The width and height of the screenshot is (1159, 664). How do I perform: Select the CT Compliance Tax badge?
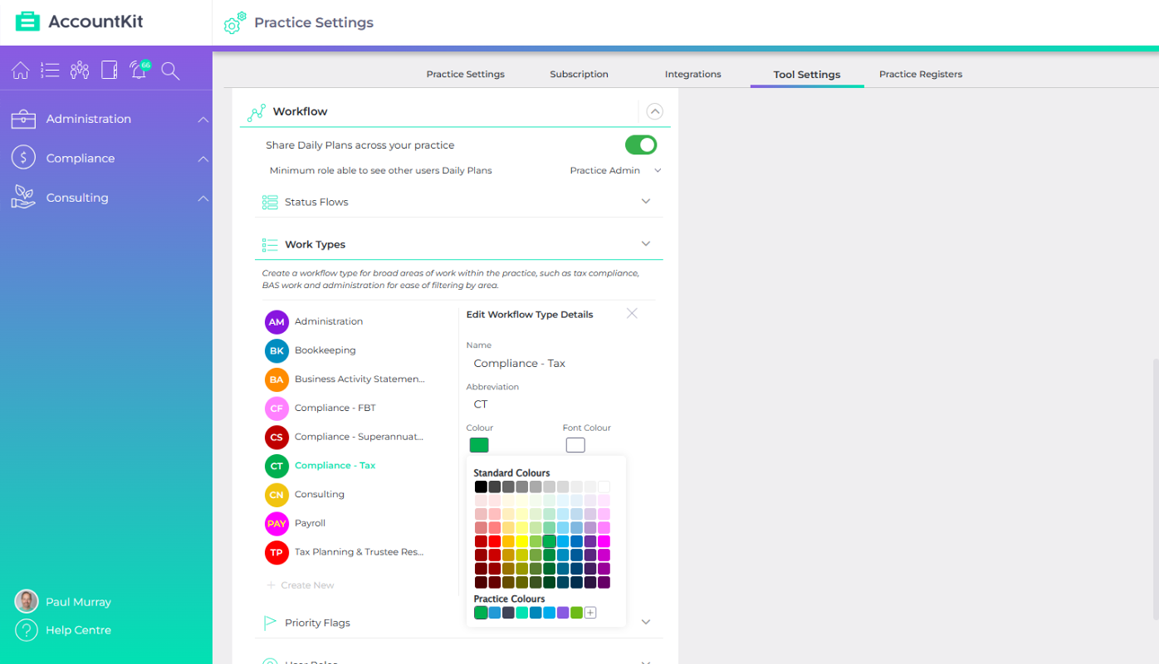[x=276, y=466]
